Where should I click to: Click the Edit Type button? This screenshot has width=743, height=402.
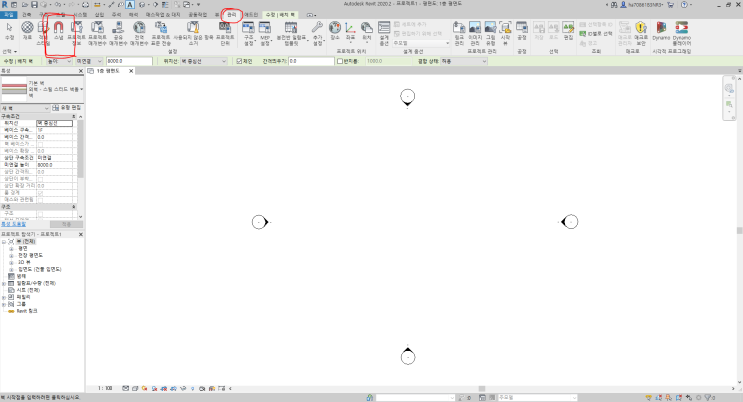coord(67,108)
